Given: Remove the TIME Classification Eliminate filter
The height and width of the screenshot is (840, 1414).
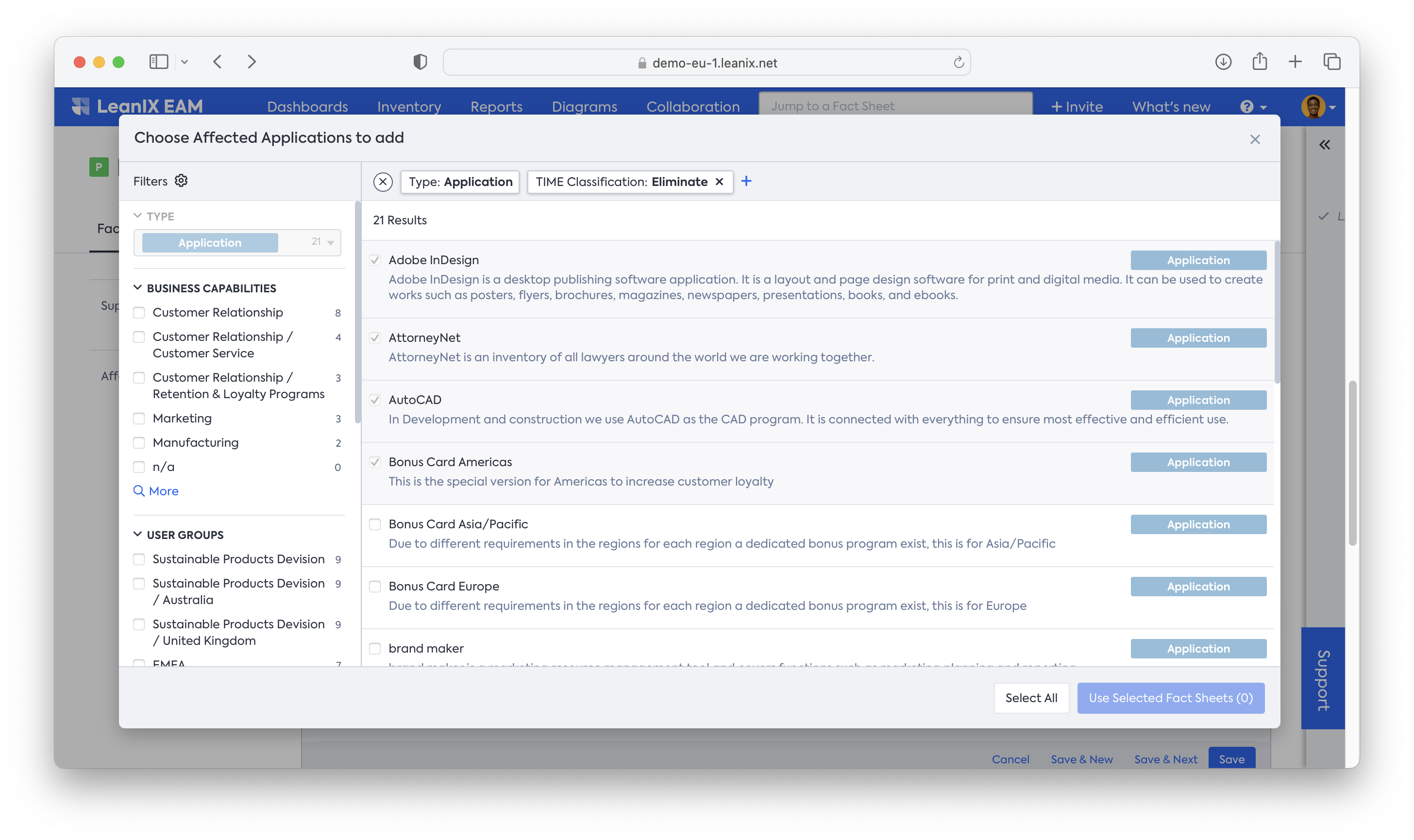Looking at the screenshot, I should (719, 182).
